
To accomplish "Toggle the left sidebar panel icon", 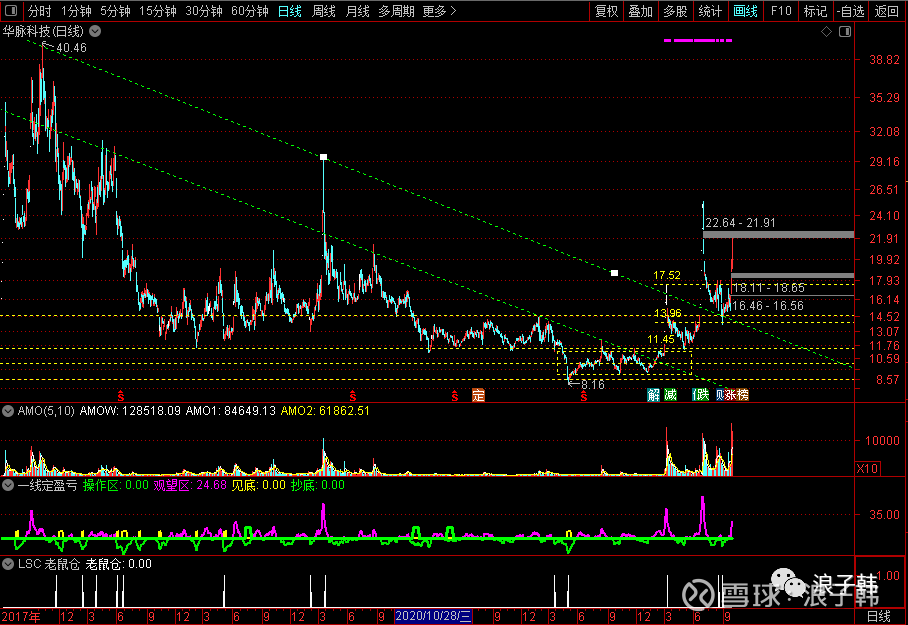I will pos(11,10).
